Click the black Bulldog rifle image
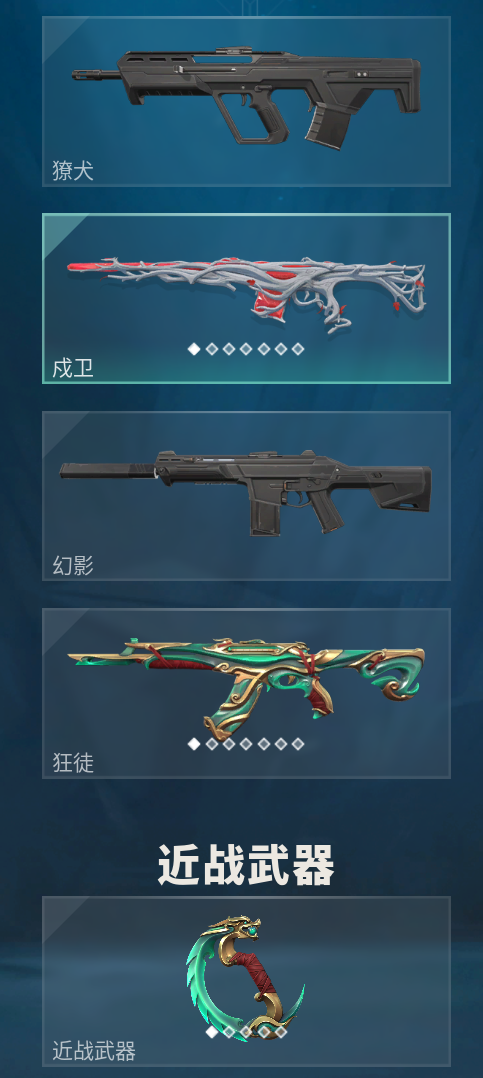The height and width of the screenshot is (1078, 483). [247, 94]
